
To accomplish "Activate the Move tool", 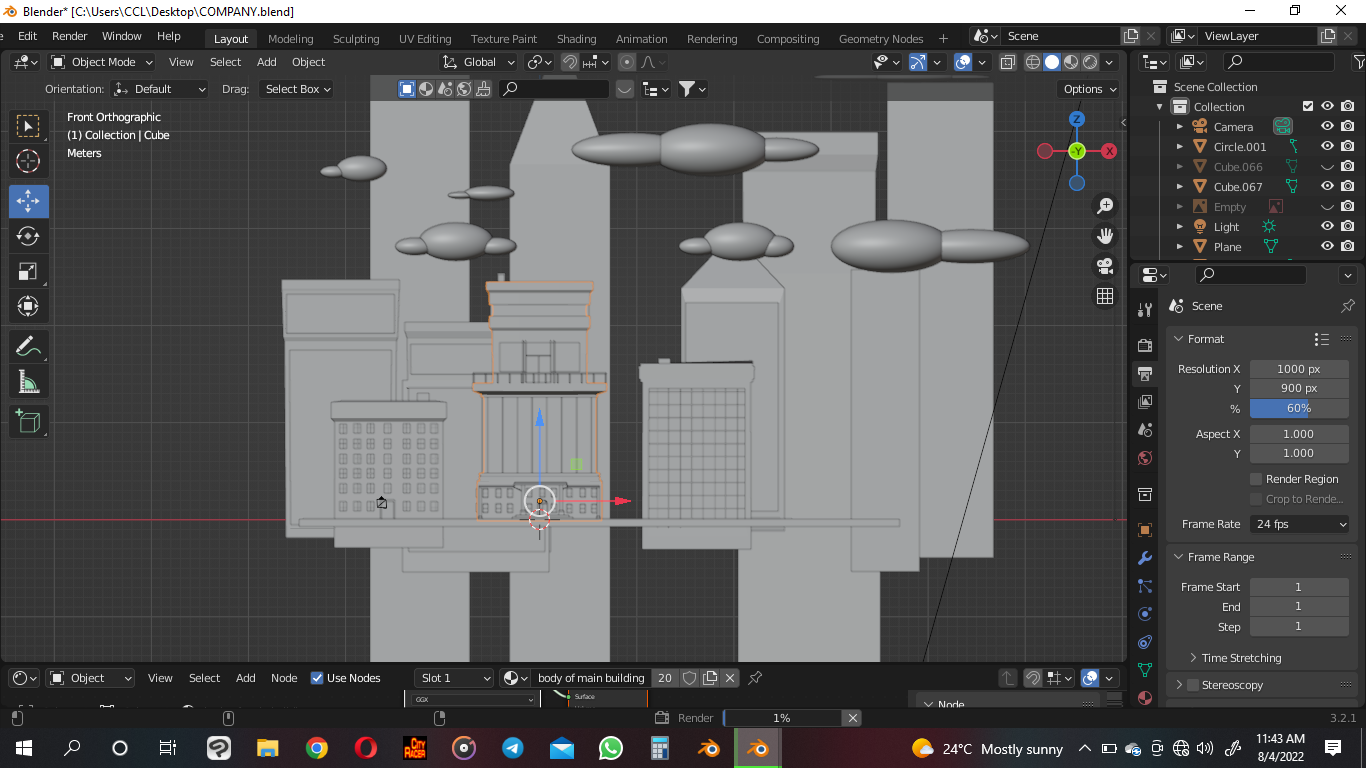I will coord(28,202).
